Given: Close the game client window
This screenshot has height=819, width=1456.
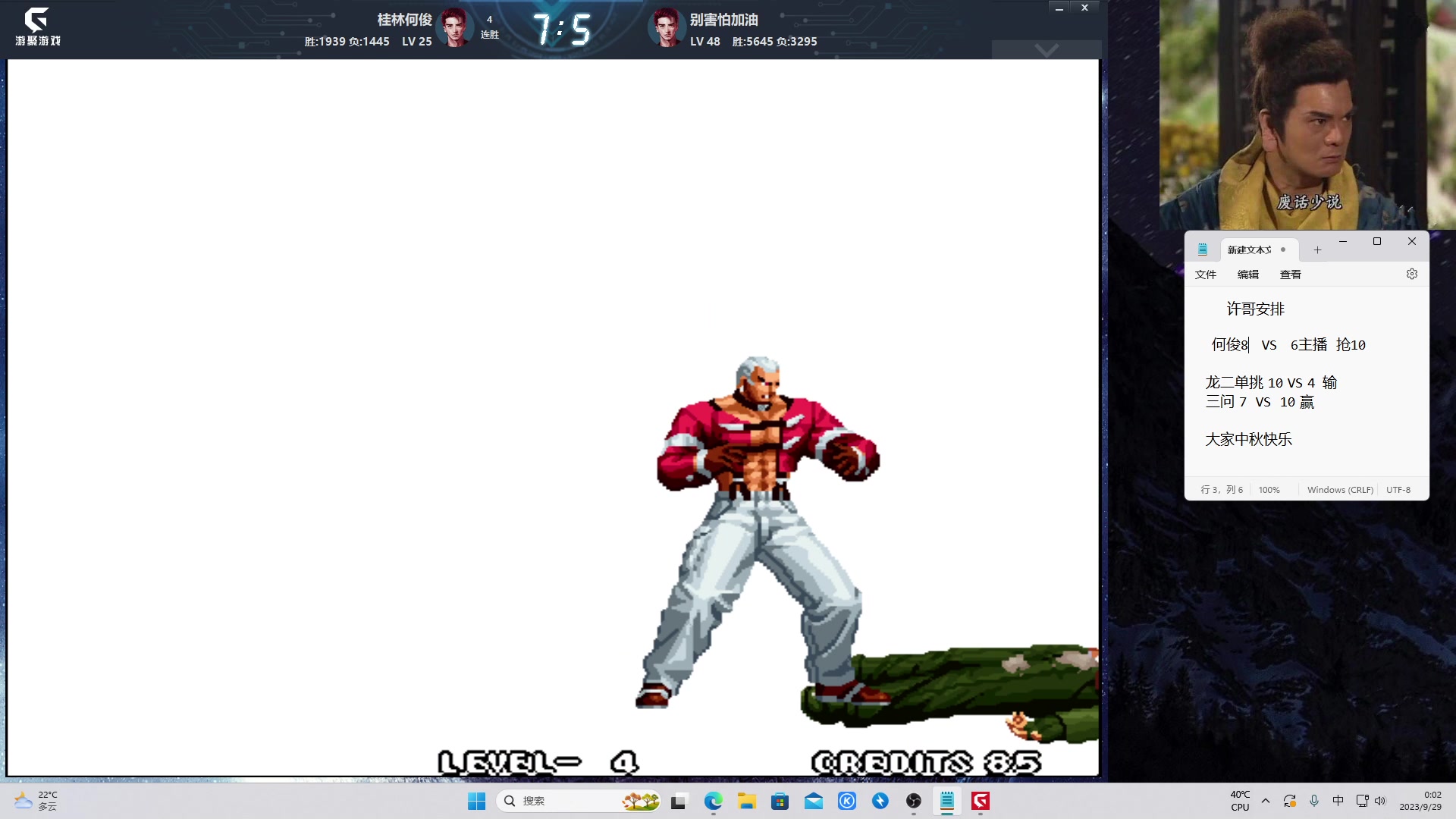Looking at the screenshot, I should (1085, 8).
